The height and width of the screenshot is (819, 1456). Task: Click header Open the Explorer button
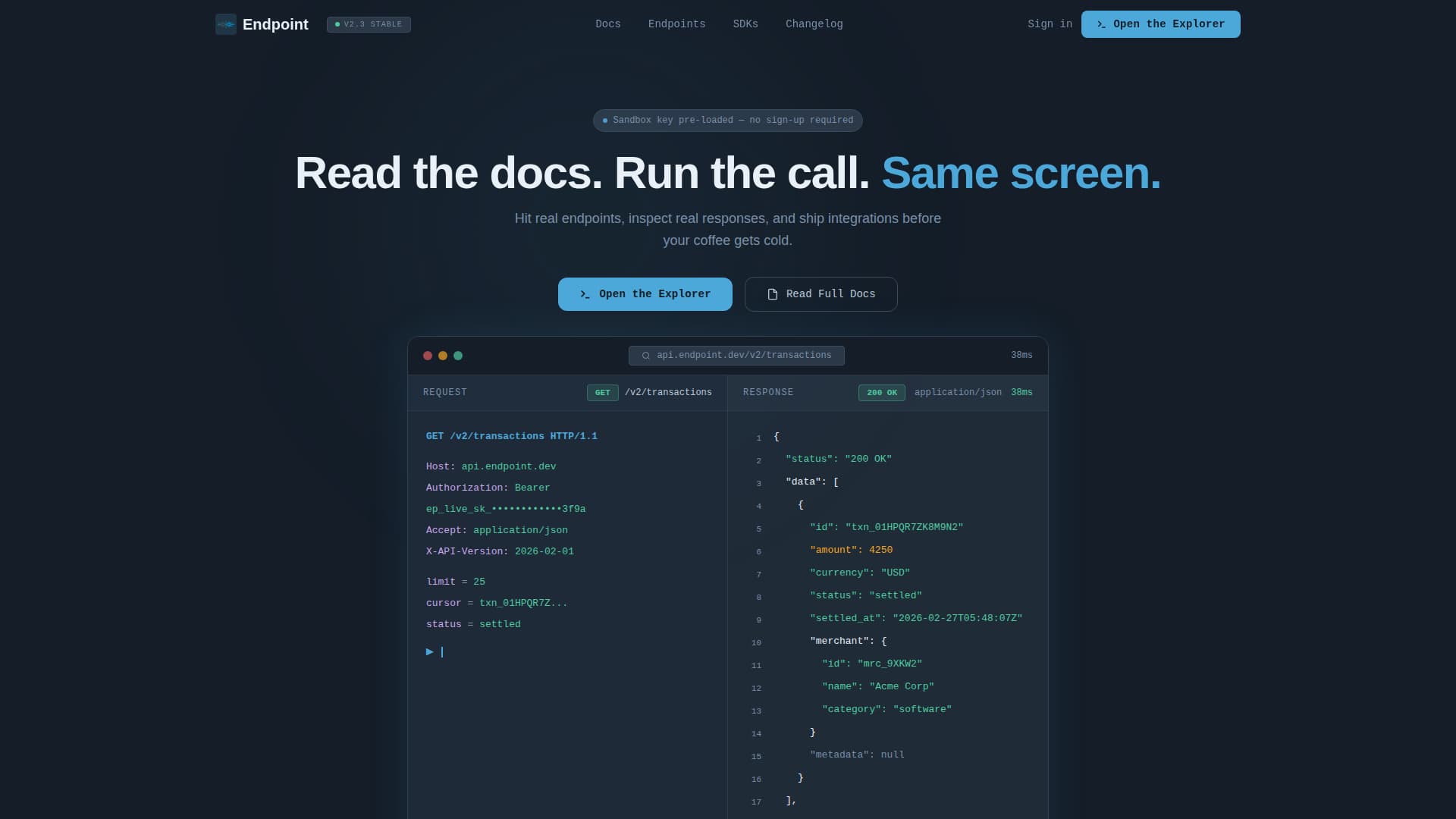(1160, 24)
